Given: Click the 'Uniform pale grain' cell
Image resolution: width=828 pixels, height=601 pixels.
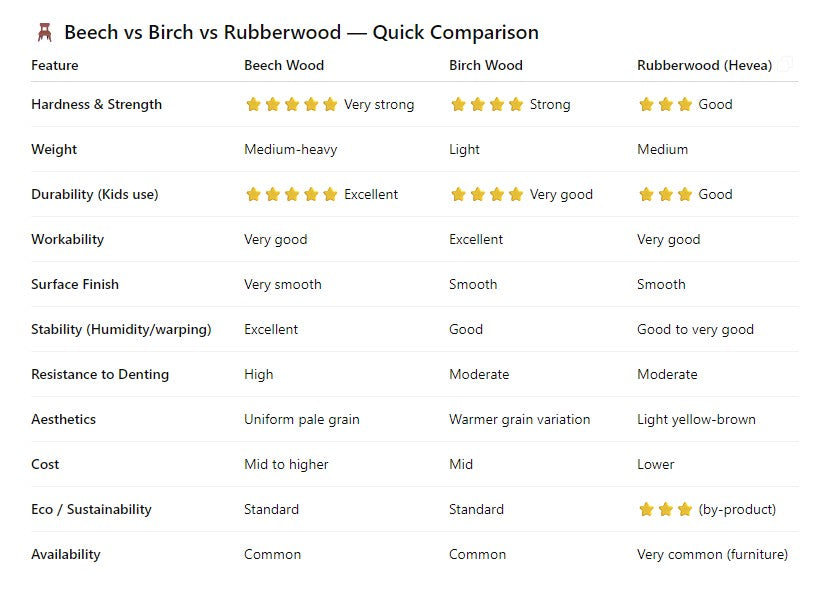Looking at the screenshot, I should 302,419.
